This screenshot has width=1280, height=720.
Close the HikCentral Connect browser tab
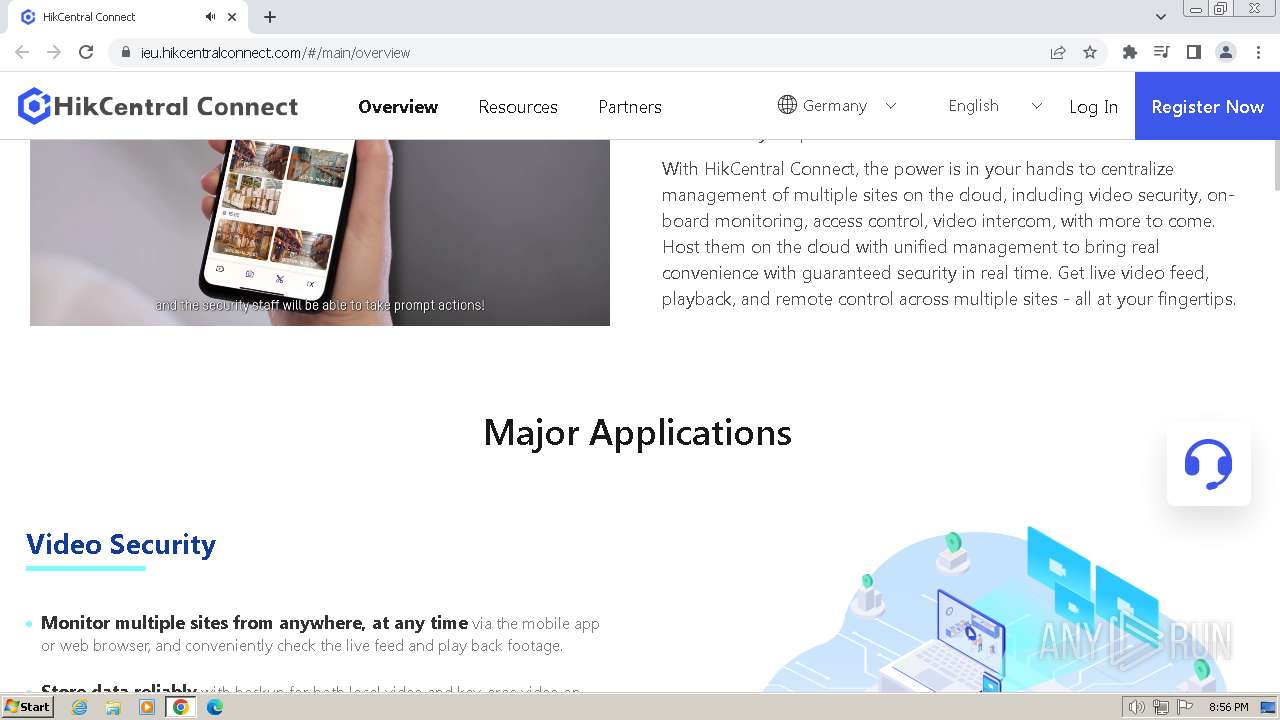pos(233,17)
